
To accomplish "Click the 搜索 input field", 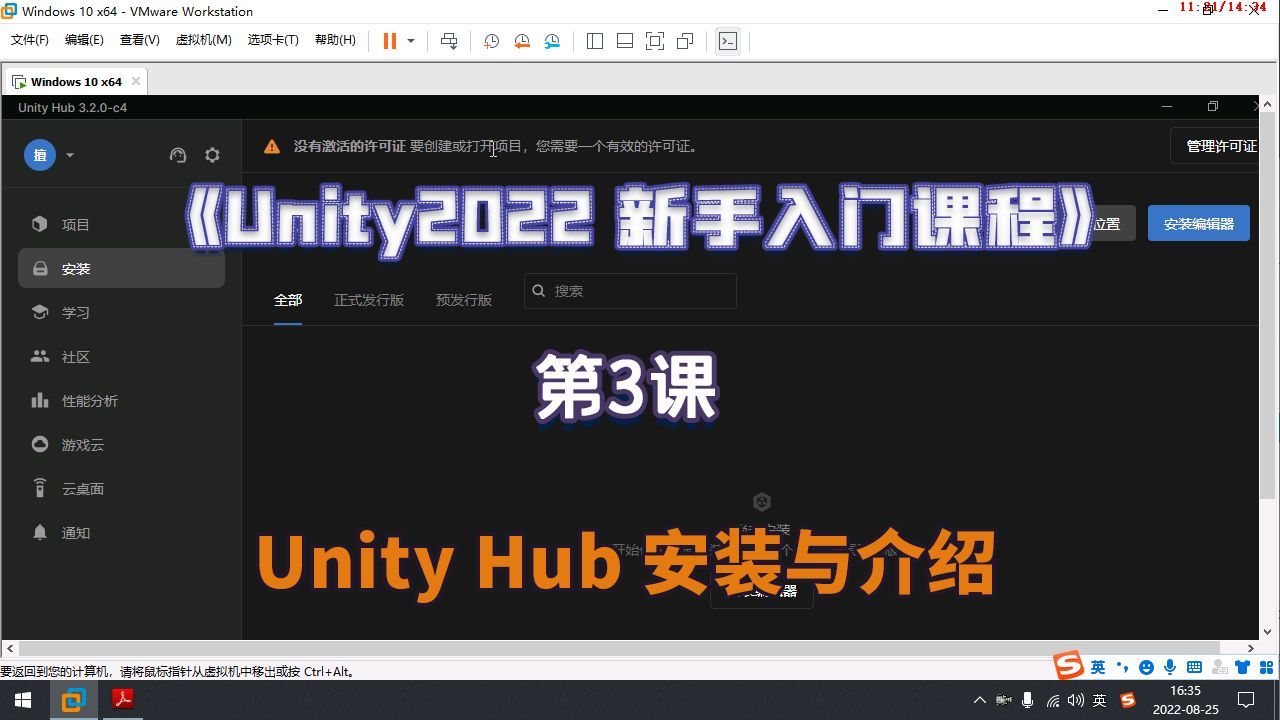I will point(630,291).
